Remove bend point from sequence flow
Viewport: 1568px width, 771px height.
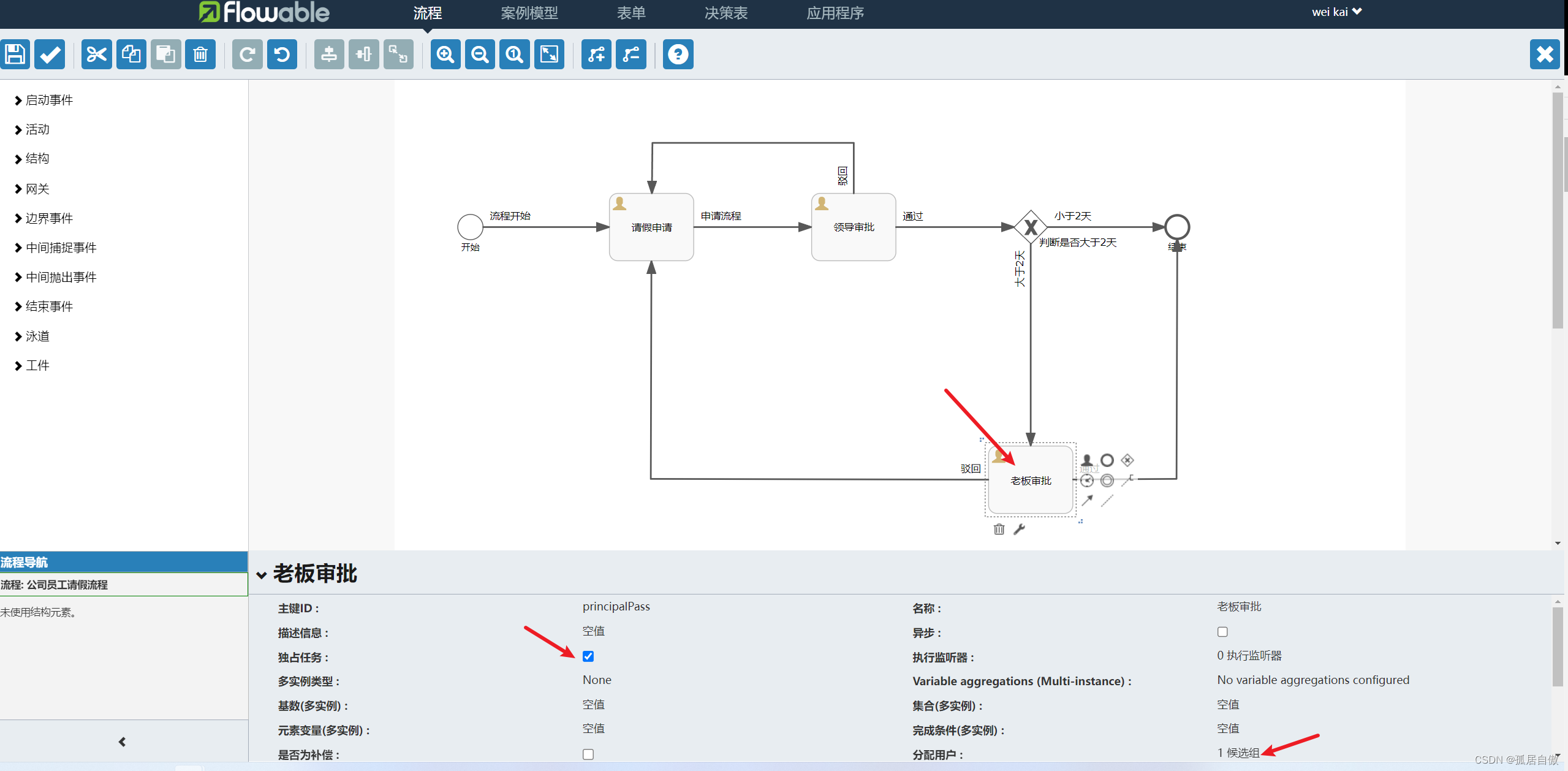pyautogui.click(x=631, y=55)
